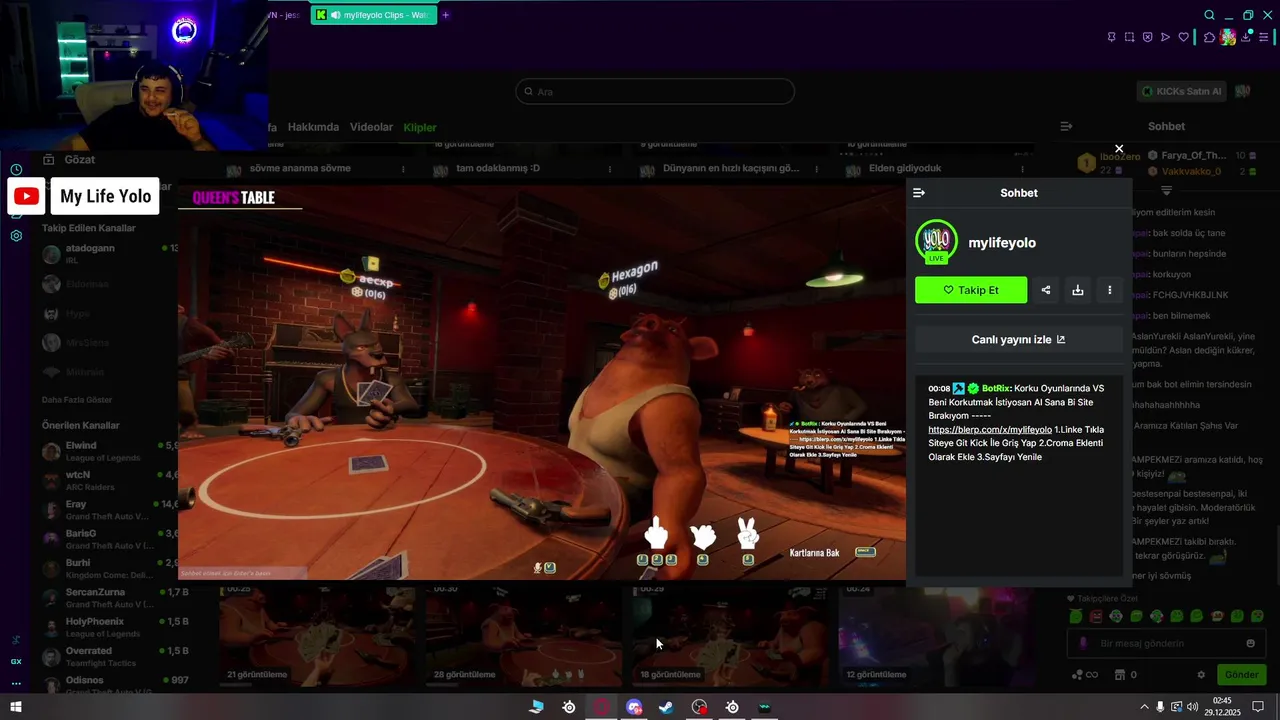Share the clip via share icon
The image size is (1280, 720).
click(1046, 290)
